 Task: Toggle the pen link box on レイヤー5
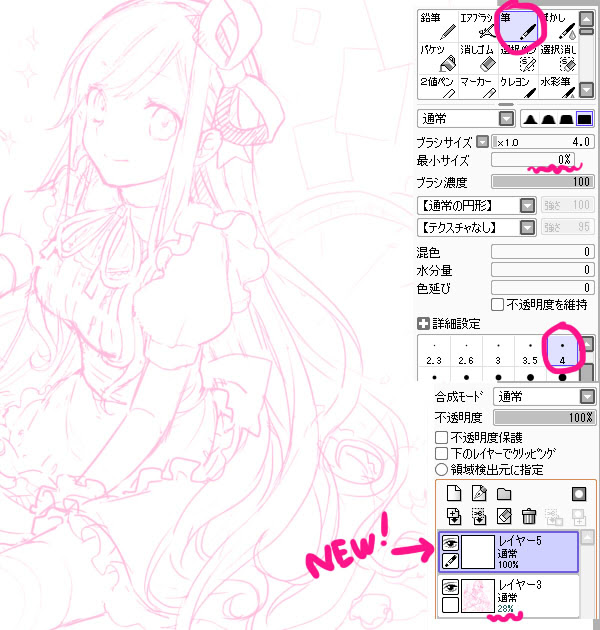451,560
